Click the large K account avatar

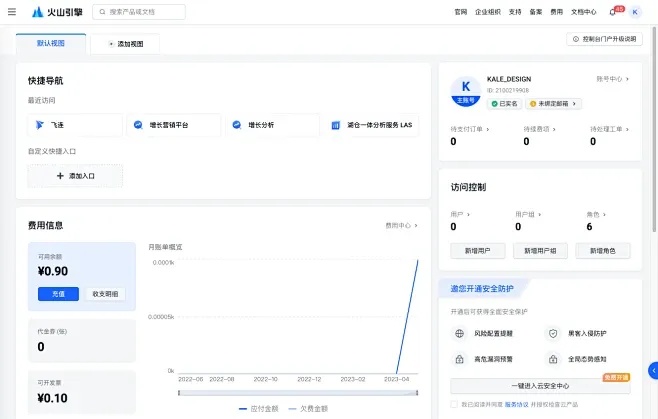pos(465,92)
